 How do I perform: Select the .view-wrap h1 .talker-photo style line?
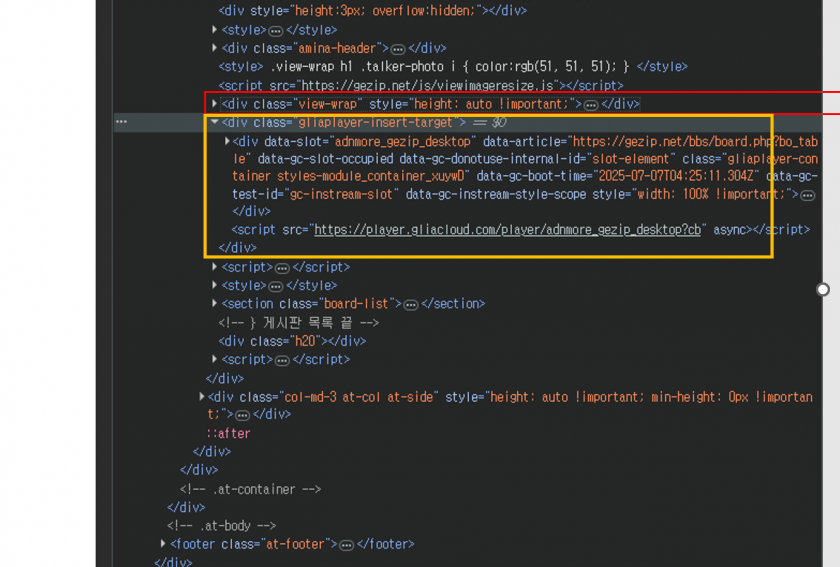453,66
